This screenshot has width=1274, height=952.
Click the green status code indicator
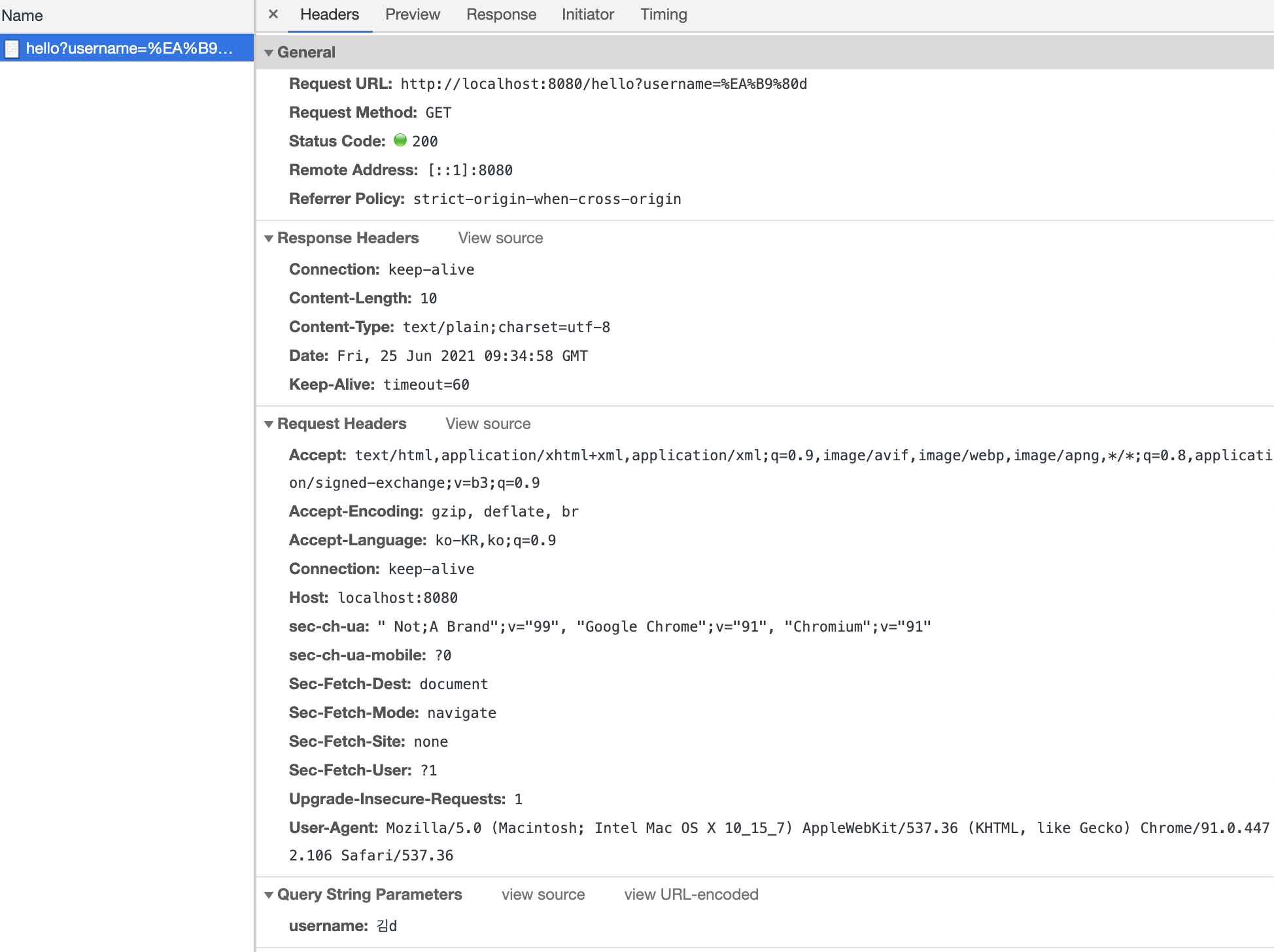tap(400, 141)
